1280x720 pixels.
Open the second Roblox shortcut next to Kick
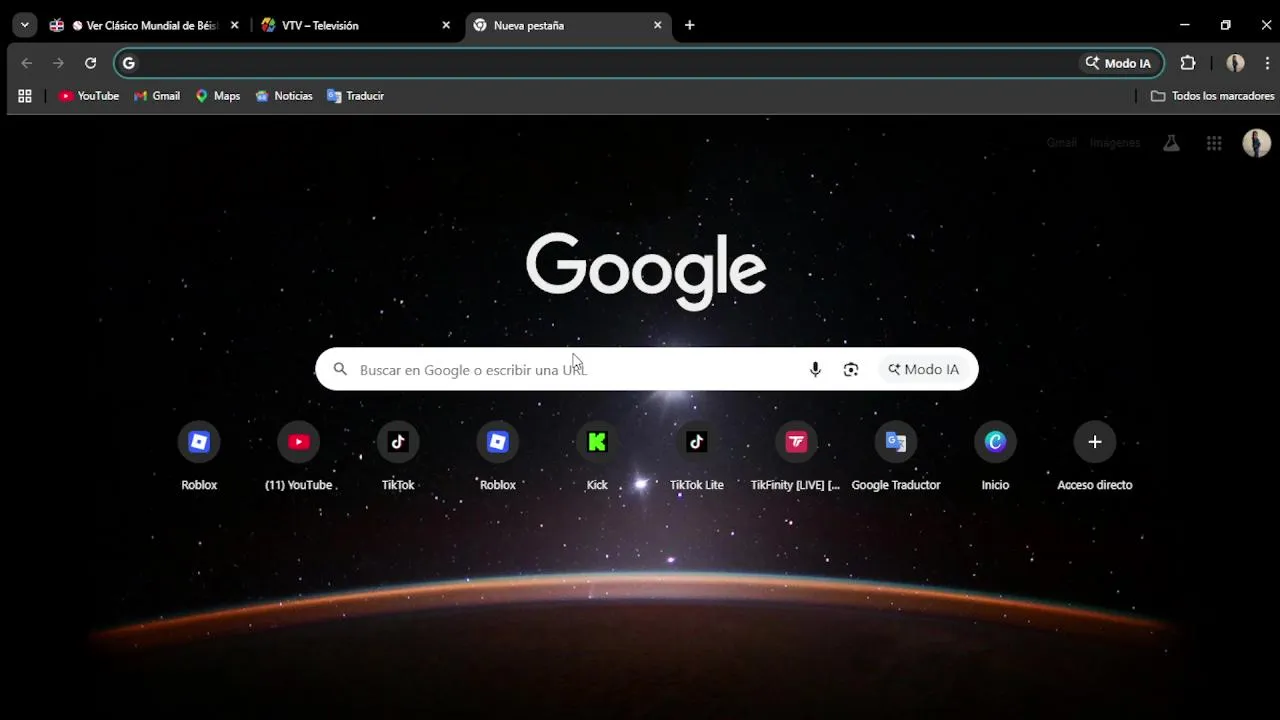(x=498, y=456)
